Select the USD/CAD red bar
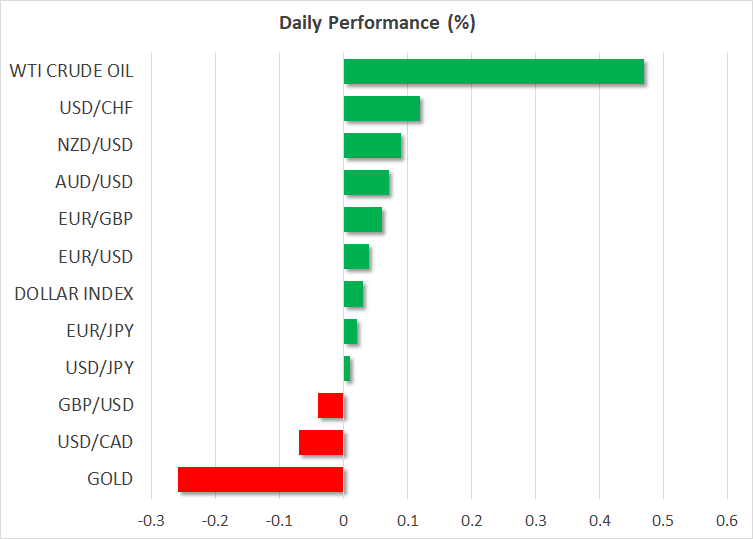This screenshot has width=753, height=539. coord(321,442)
